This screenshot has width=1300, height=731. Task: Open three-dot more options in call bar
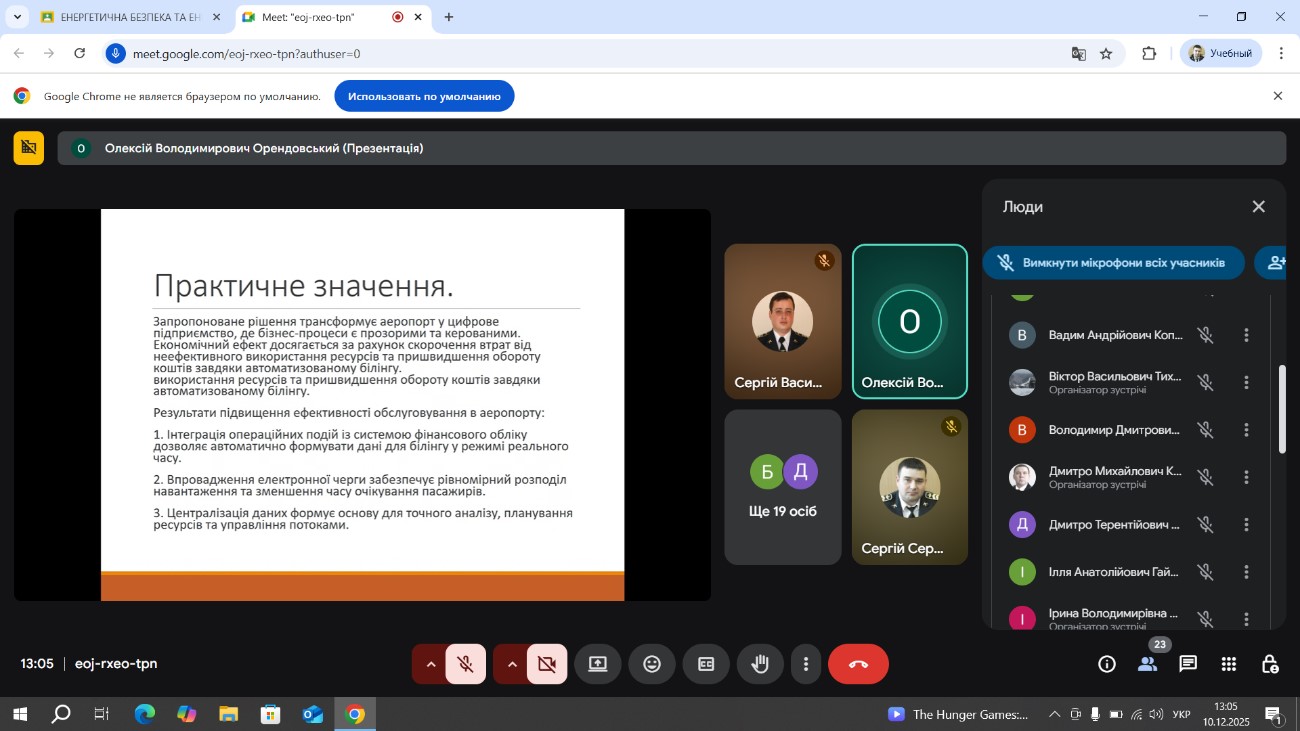click(x=806, y=664)
